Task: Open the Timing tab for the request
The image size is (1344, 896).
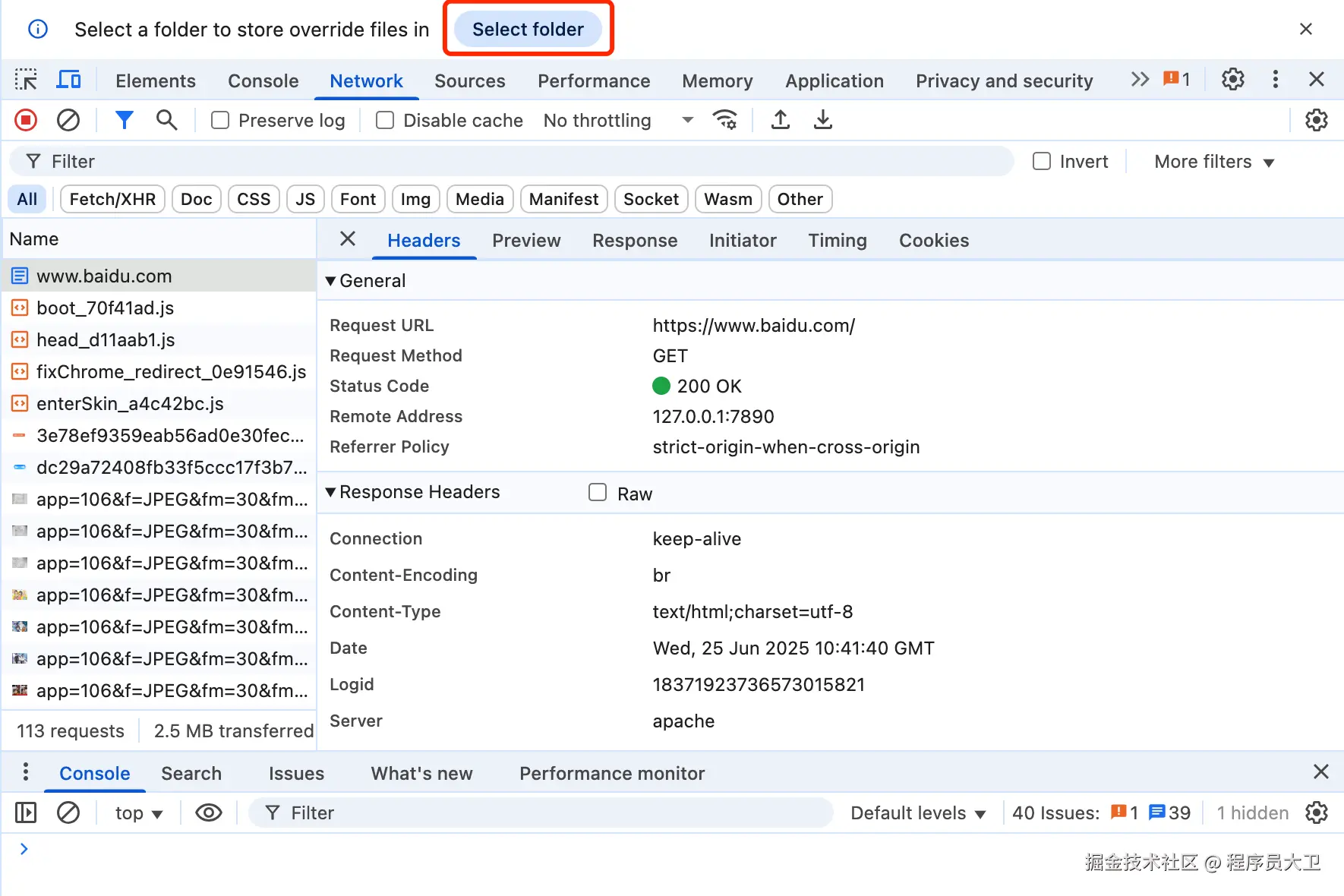Action: 837,241
